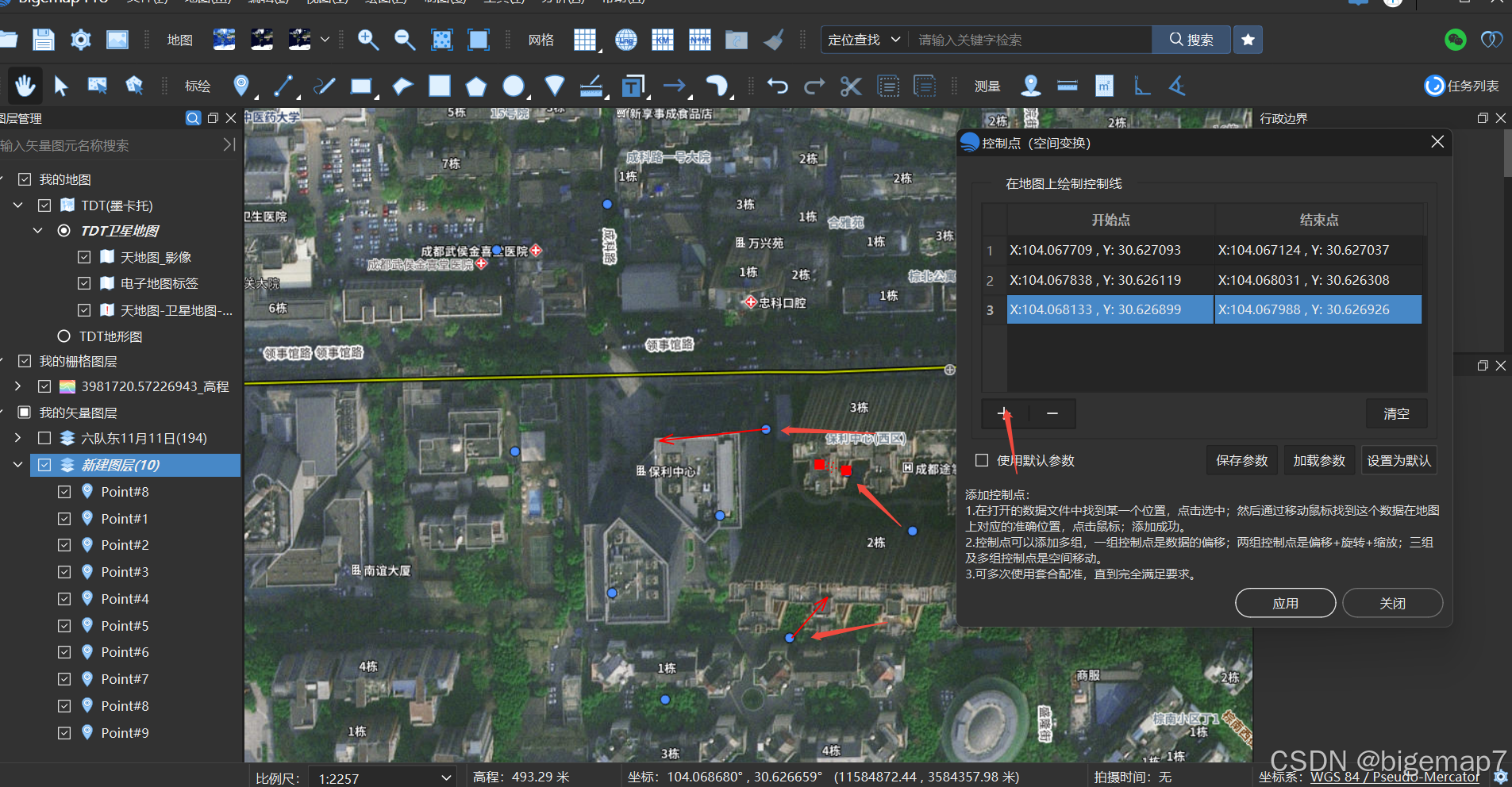Click the 应用 apply button
The height and width of the screenshot is (787, 1512).
pos(1286,603)
